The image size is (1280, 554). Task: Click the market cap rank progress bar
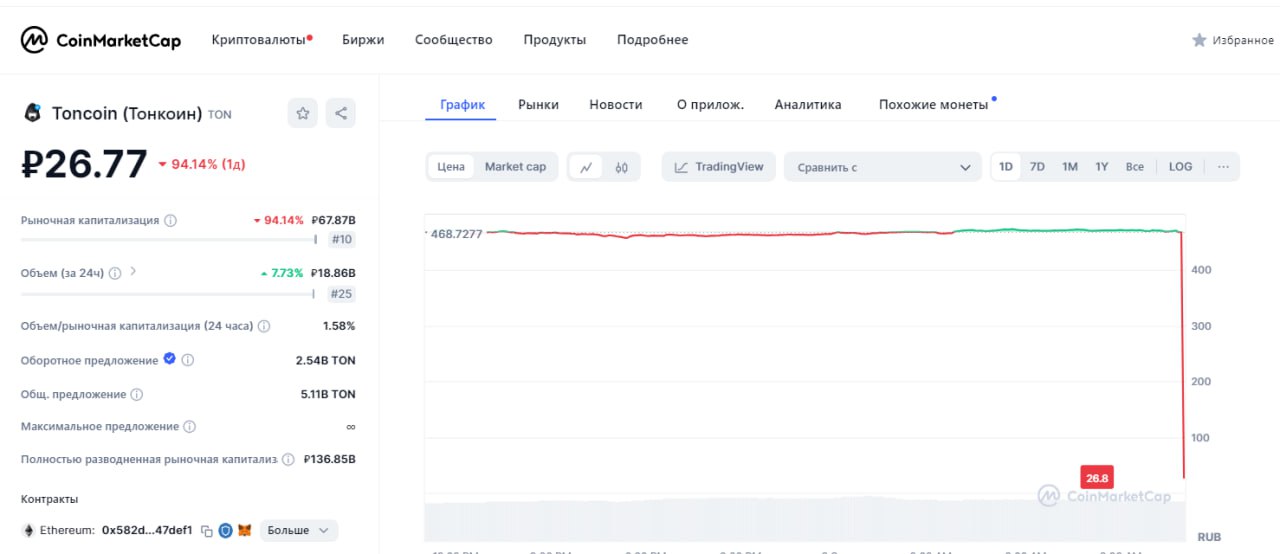pos(168,240)
